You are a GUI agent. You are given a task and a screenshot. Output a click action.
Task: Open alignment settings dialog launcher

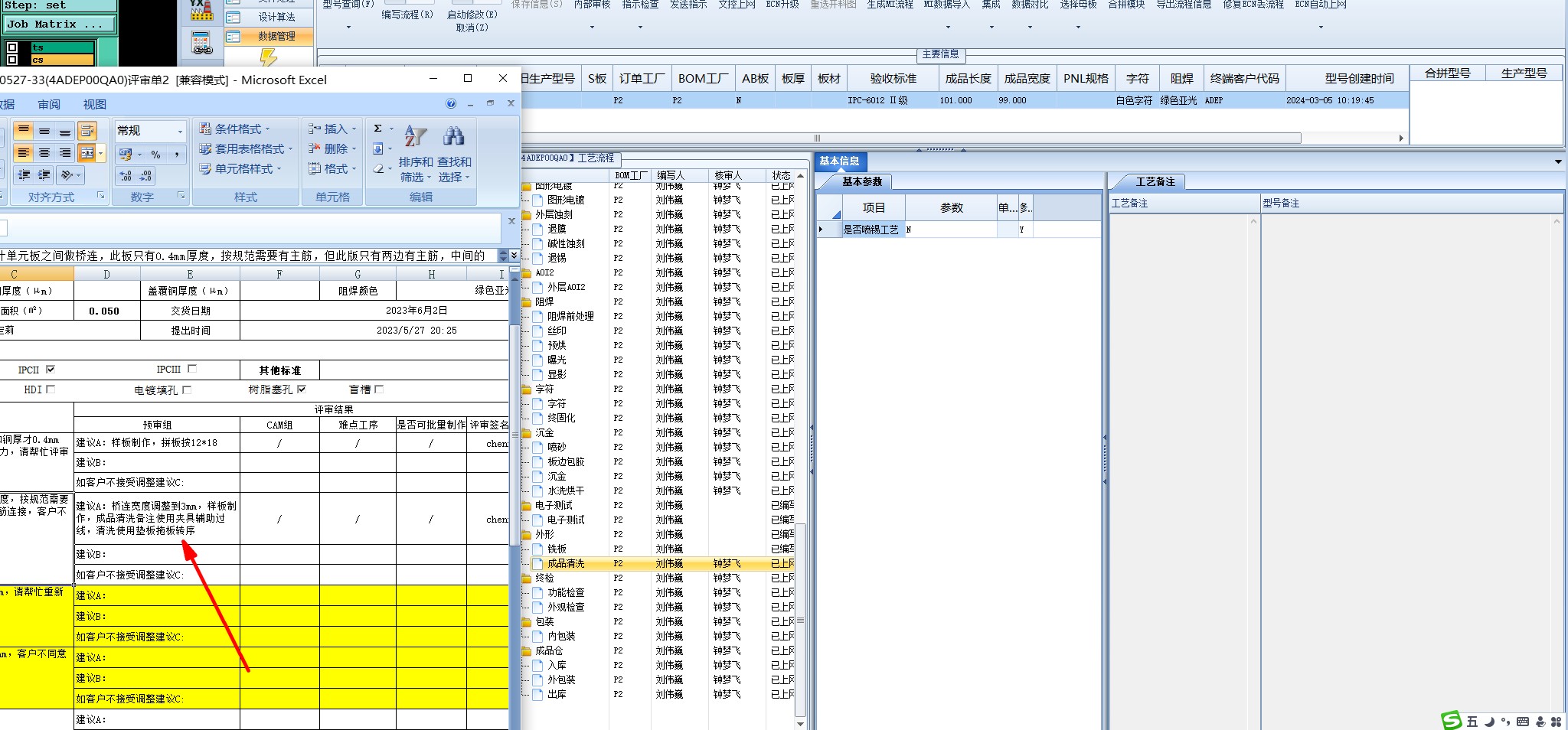pyautogui.click(x=101, y=196)
